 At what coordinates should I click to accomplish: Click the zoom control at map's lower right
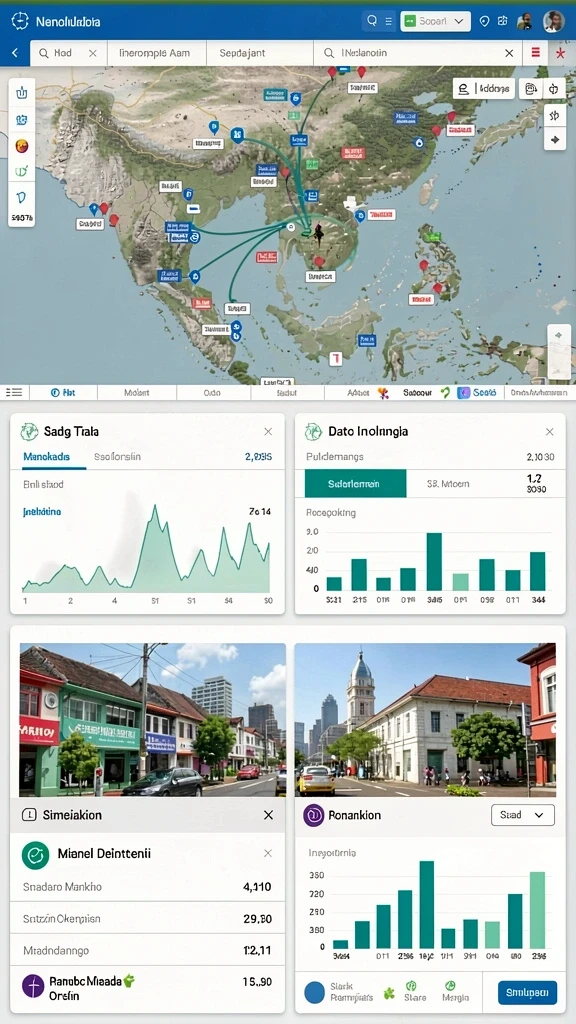click(558, 349)
